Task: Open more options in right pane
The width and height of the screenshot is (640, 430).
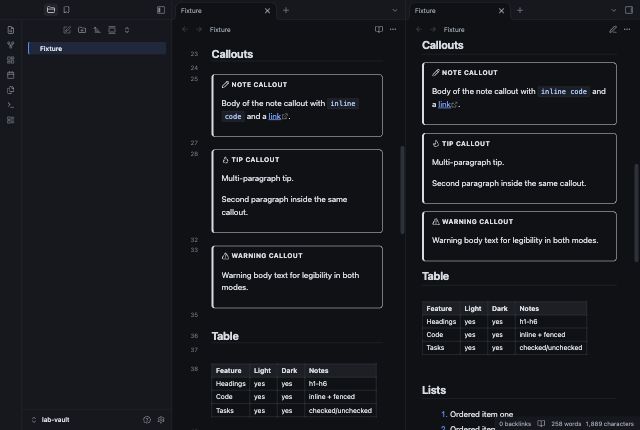Action: pos(627,29)
